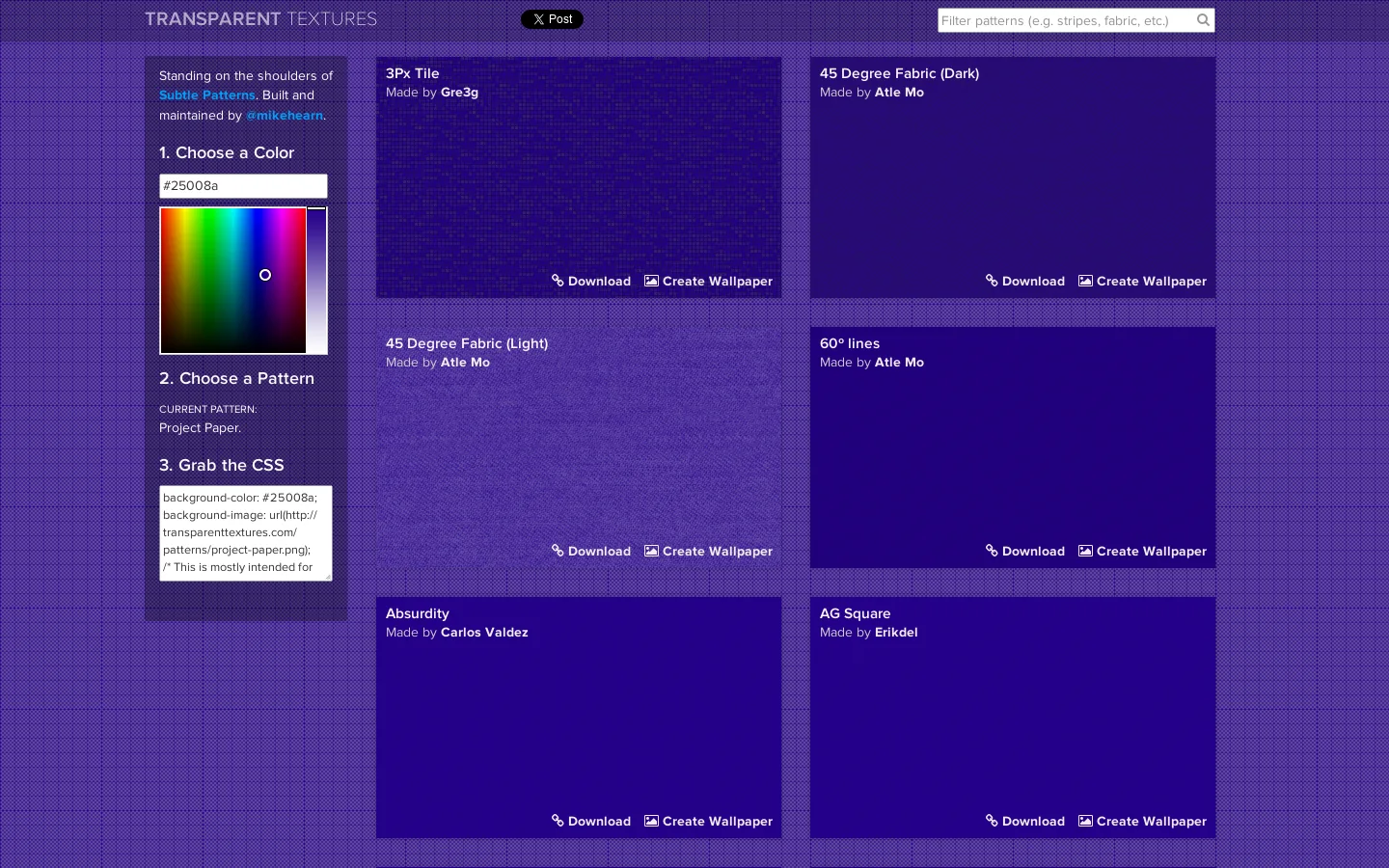Click download chain icon for 45 Degree Fabric (Light)
Image resolution: width=1389 pixels, height=868 pixels.
(x=558, y=551)
